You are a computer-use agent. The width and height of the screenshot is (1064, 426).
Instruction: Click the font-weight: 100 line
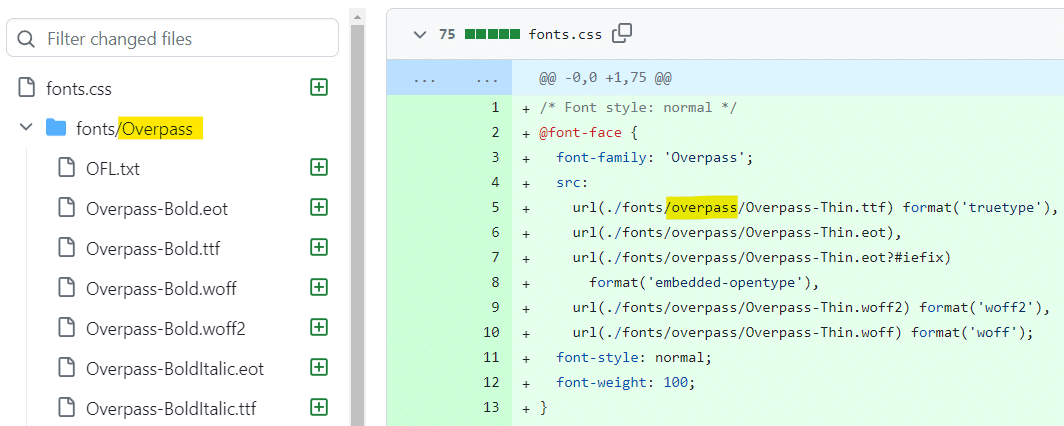(626, 383)
